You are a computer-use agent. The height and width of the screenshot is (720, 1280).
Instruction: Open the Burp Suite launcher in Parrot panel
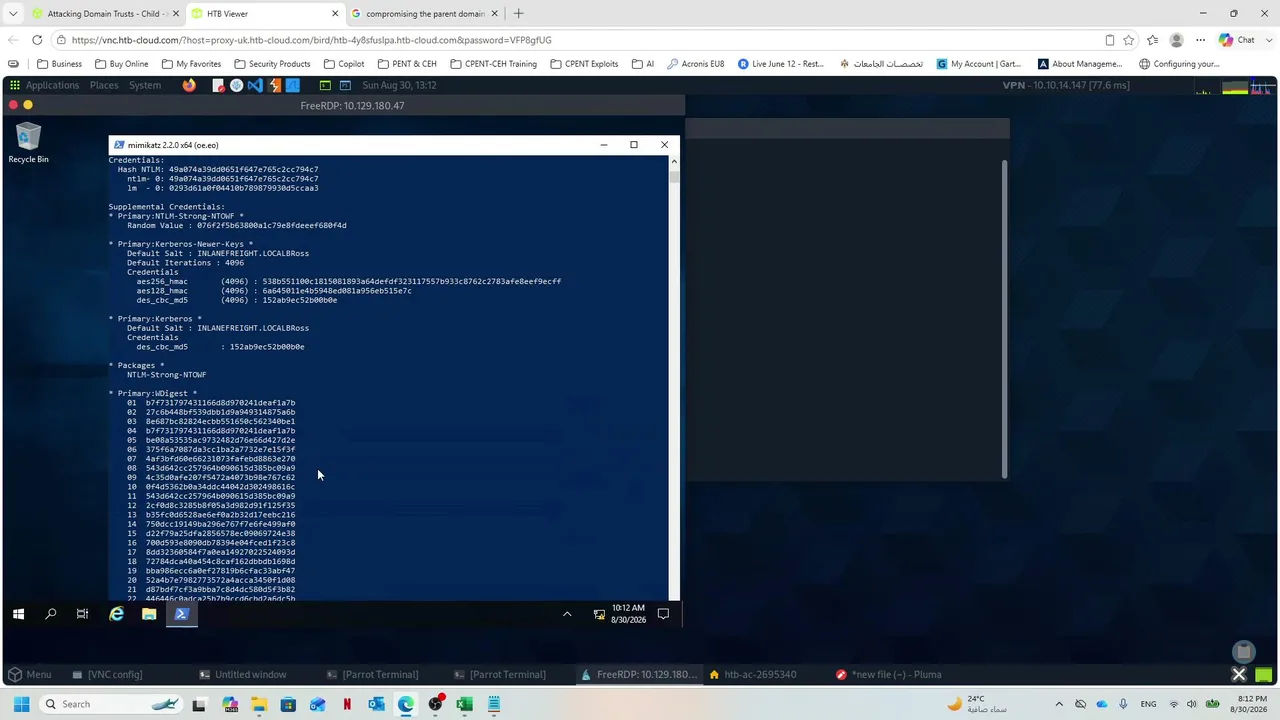point(274,85)
